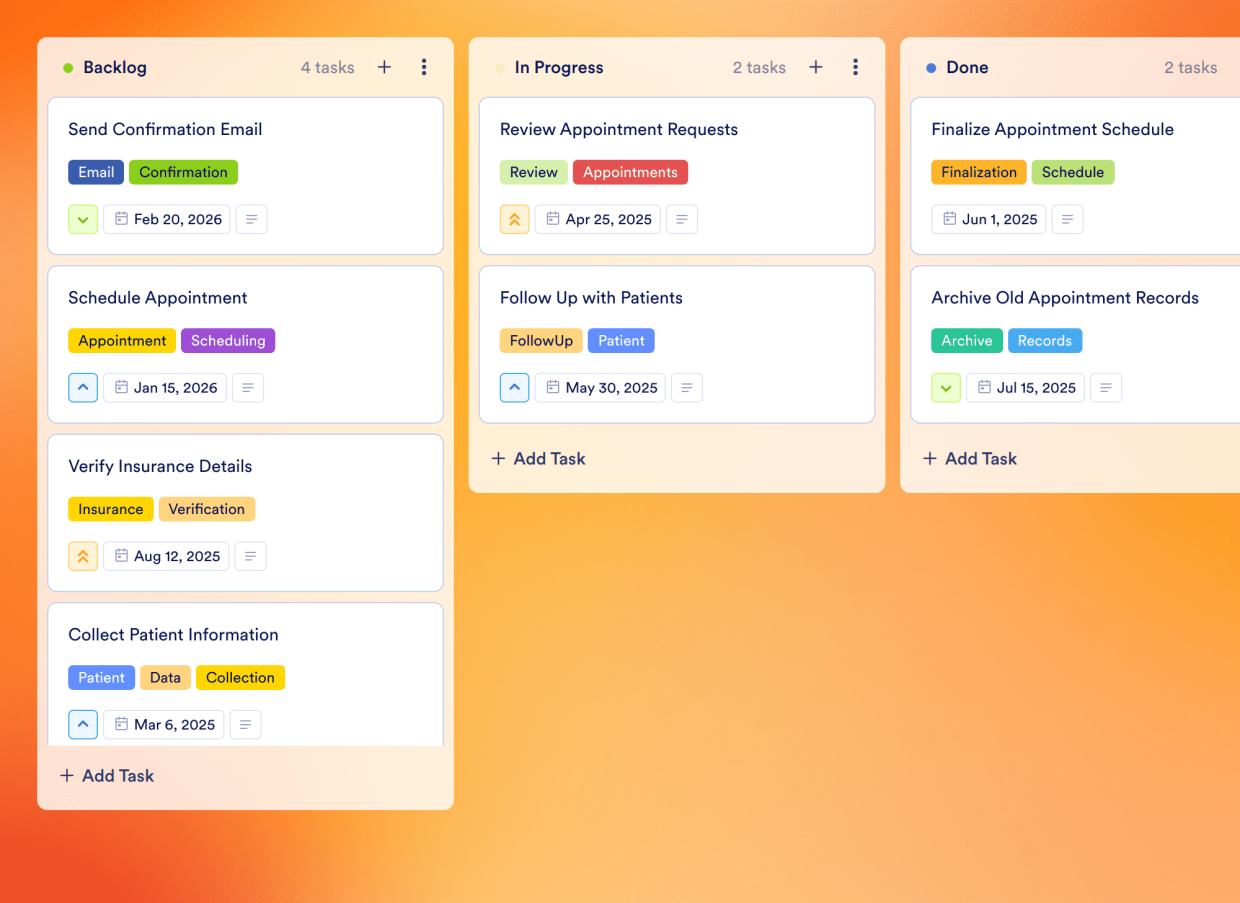Open the priority selector on "Send Confirmation Email"
The image size is (1240, 903).
coord(83,219)
